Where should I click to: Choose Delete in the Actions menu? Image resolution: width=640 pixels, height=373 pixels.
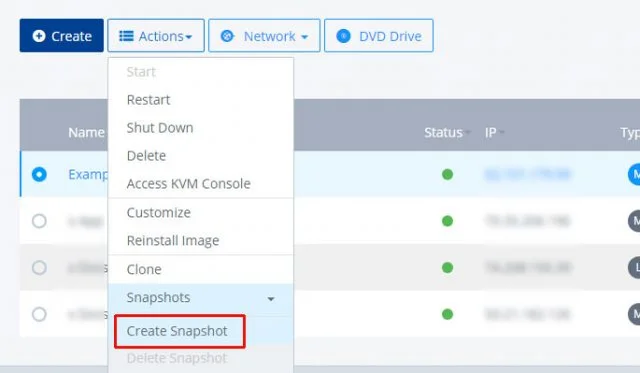pyautogui.click(x=147, y=155)
